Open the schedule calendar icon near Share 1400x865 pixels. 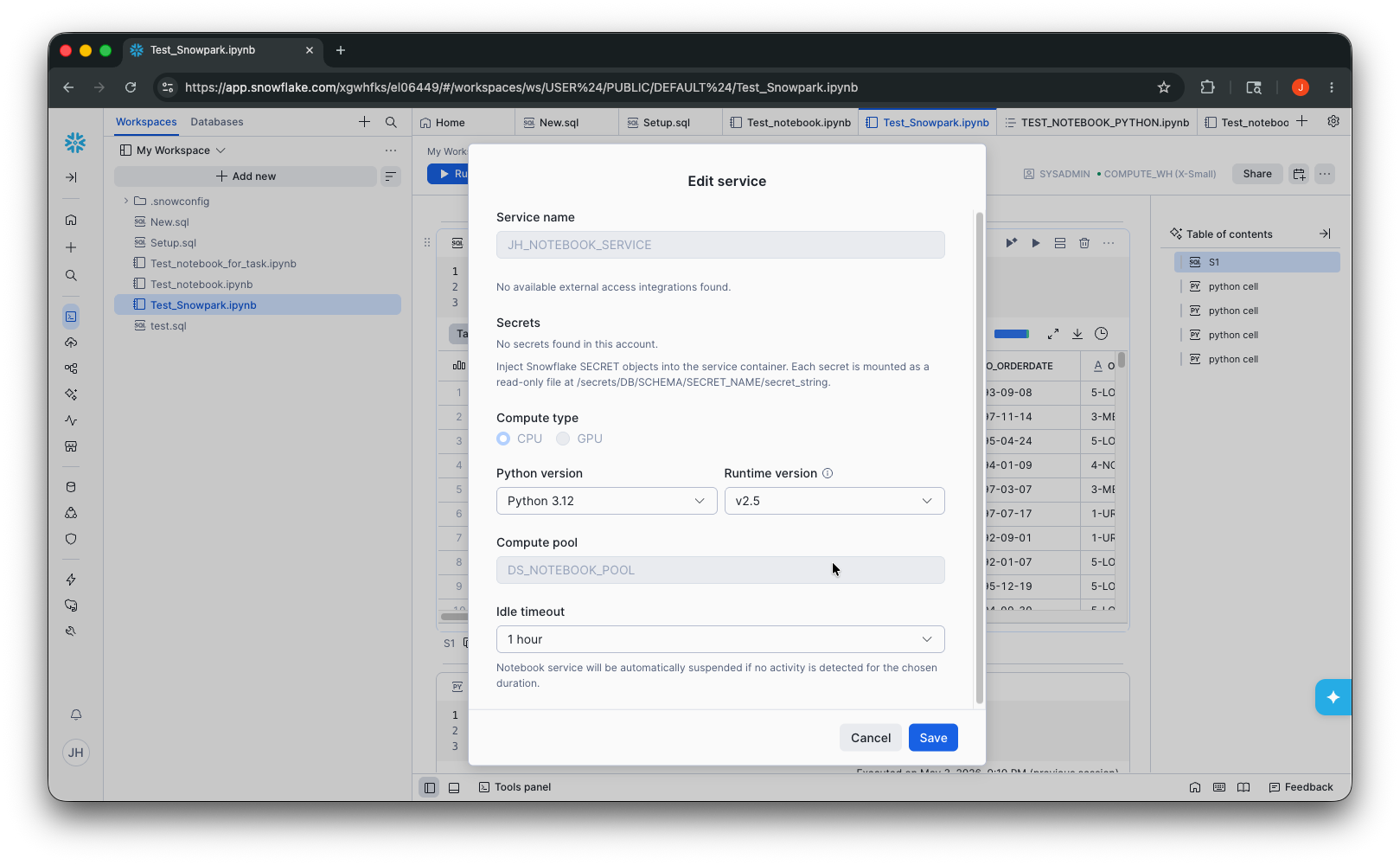pos(1299,174)
